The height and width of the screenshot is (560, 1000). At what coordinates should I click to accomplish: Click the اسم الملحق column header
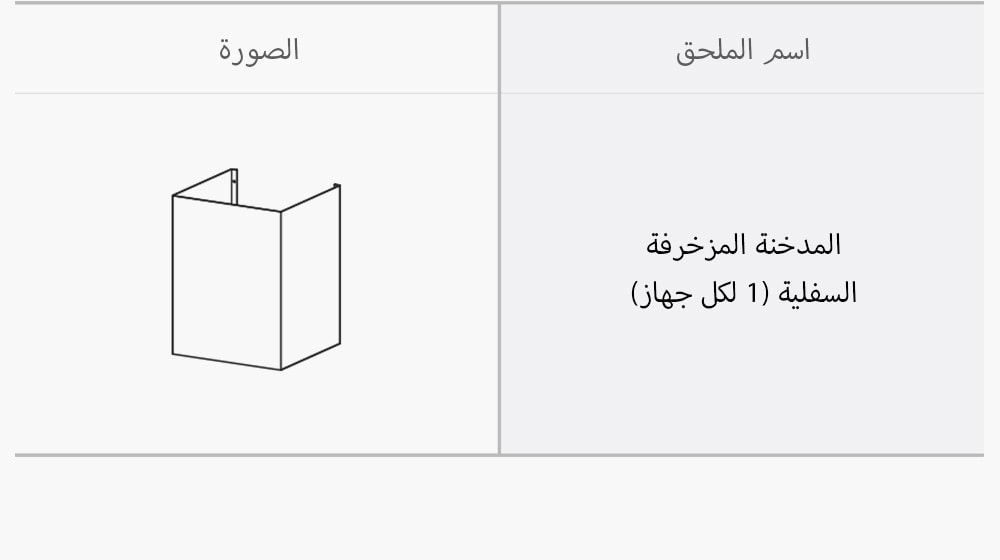pyautogui.click(x=742, y=51)
